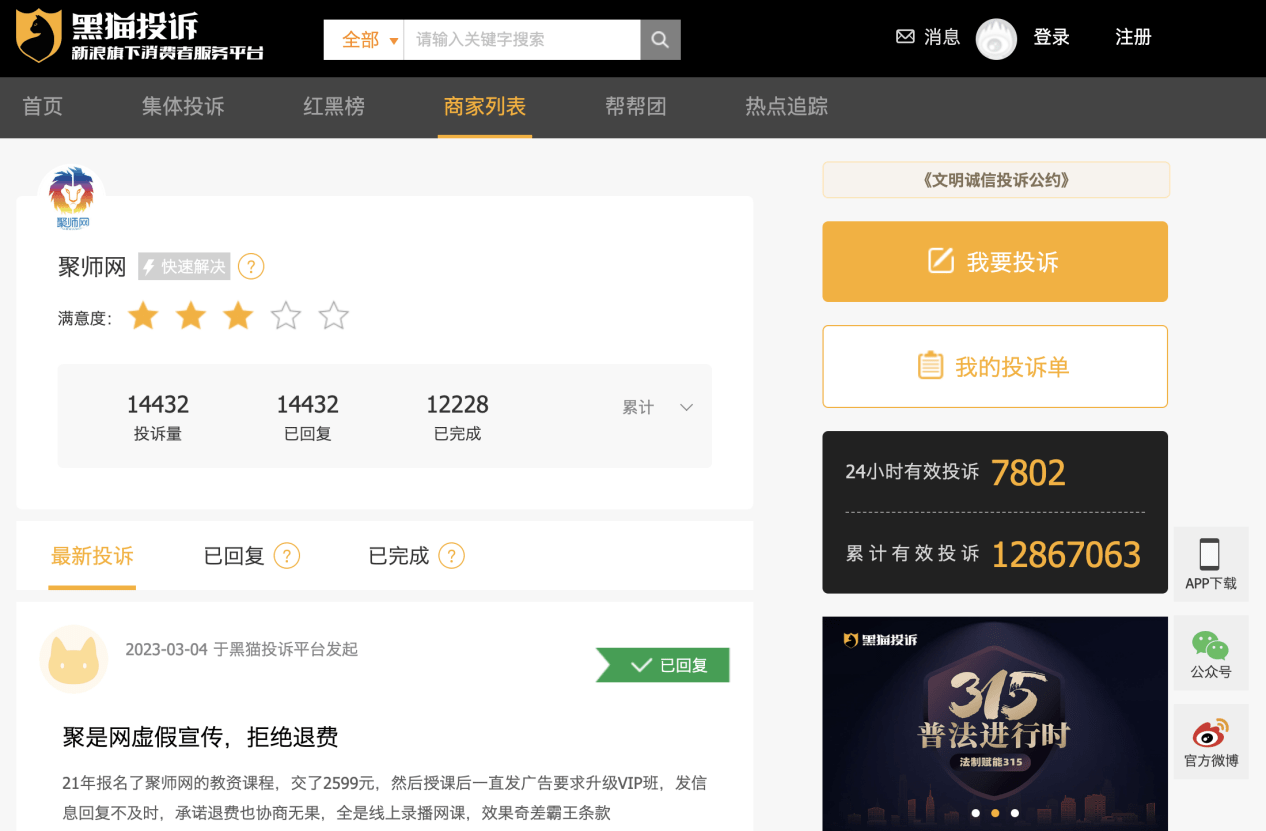This screenshot has height=831, width=1266.
Task: Click 12228 已完成 statistic
Action: pos(458,417)
